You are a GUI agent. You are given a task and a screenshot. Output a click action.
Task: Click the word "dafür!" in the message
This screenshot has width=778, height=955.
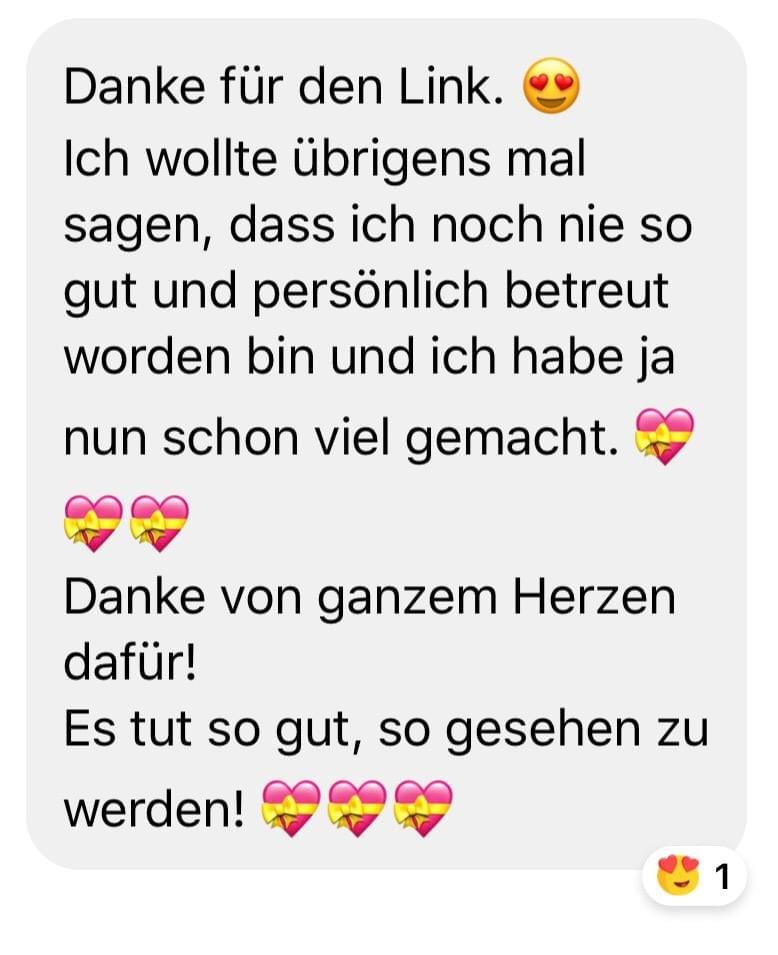[x=130, y=663]
